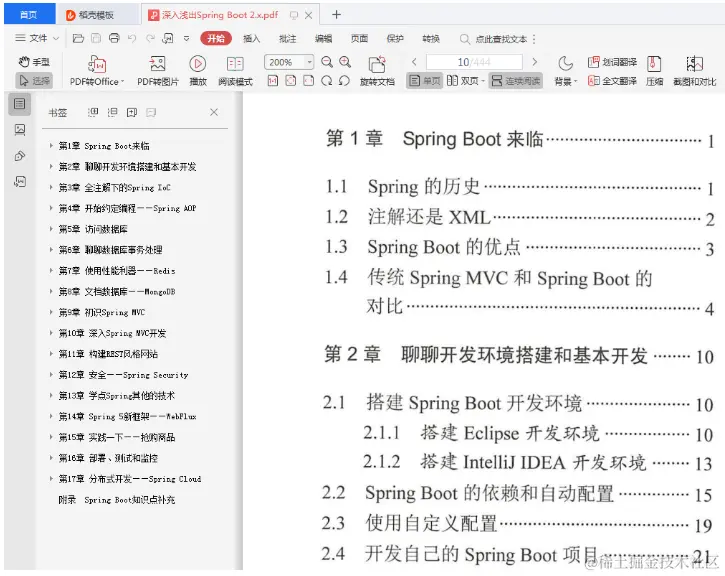Expand bookmark 第1章 Spring Boot来临
This screenshot has height=576, width=725.
point(51,145)
